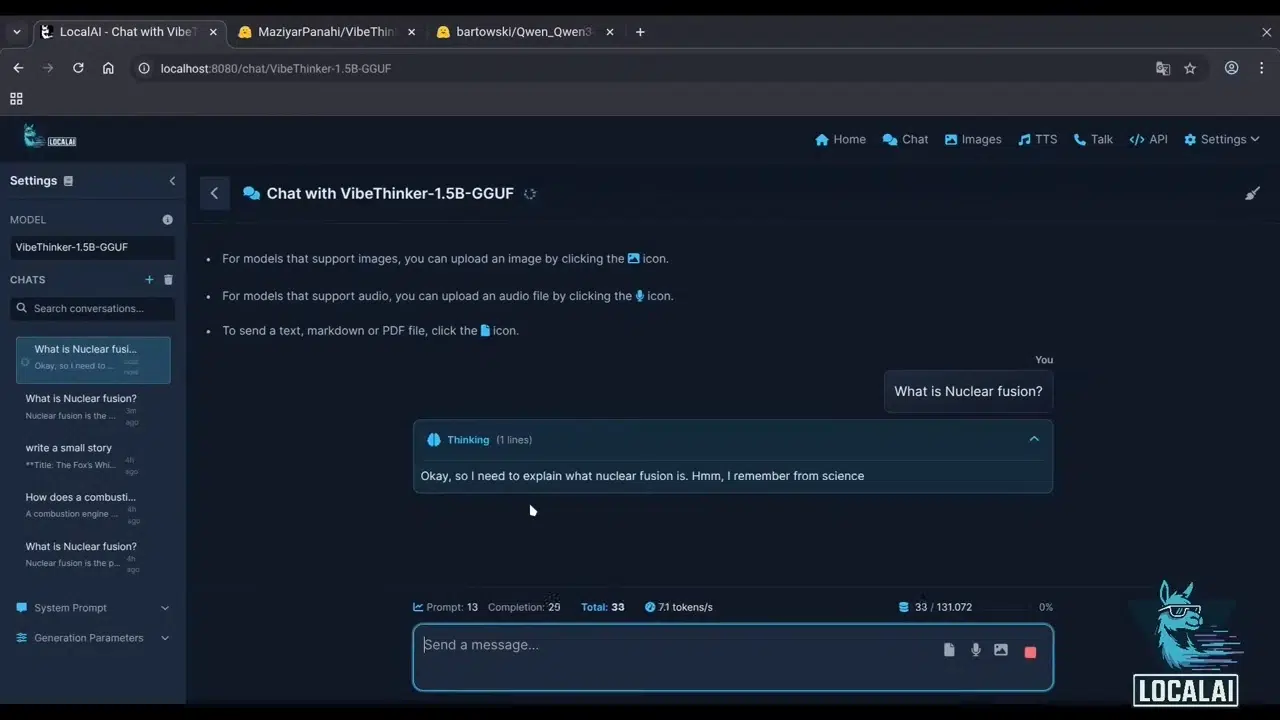Open the 'How does a combusti...' conversation
Viewport: 1280px width, 720px height.
[93, 506]
